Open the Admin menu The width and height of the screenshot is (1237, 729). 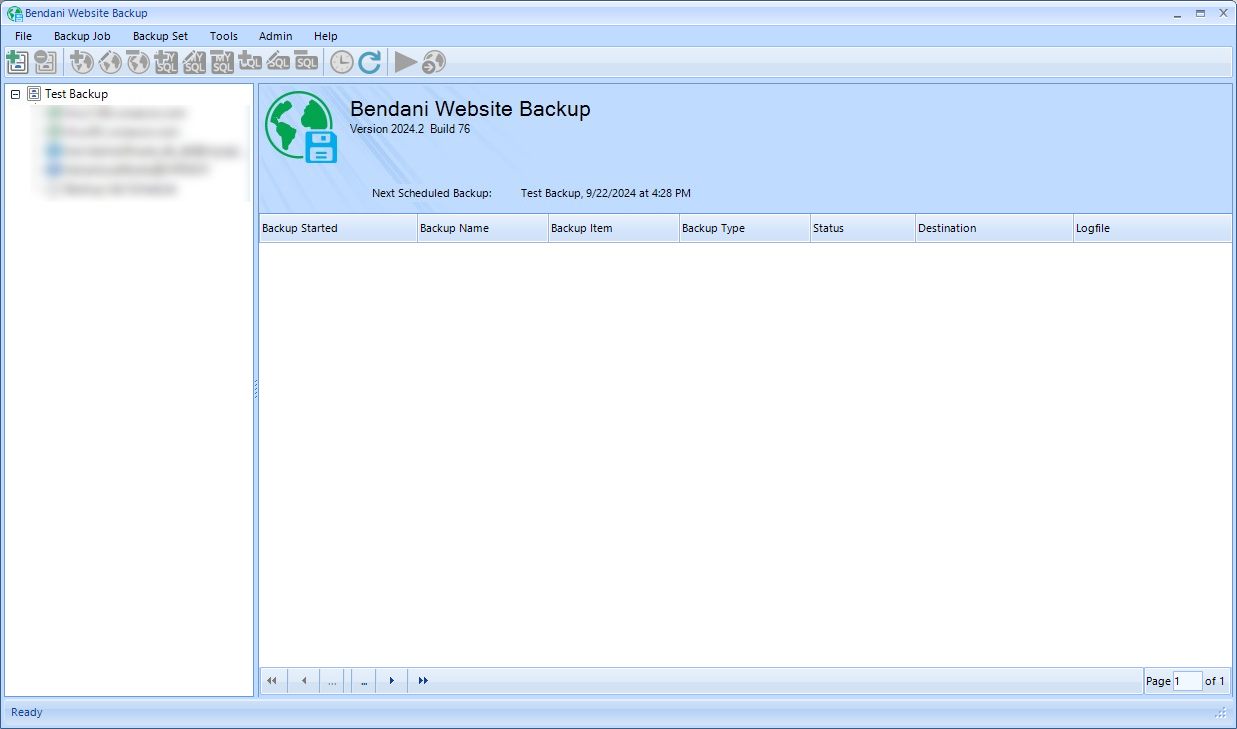pos(275,36)
